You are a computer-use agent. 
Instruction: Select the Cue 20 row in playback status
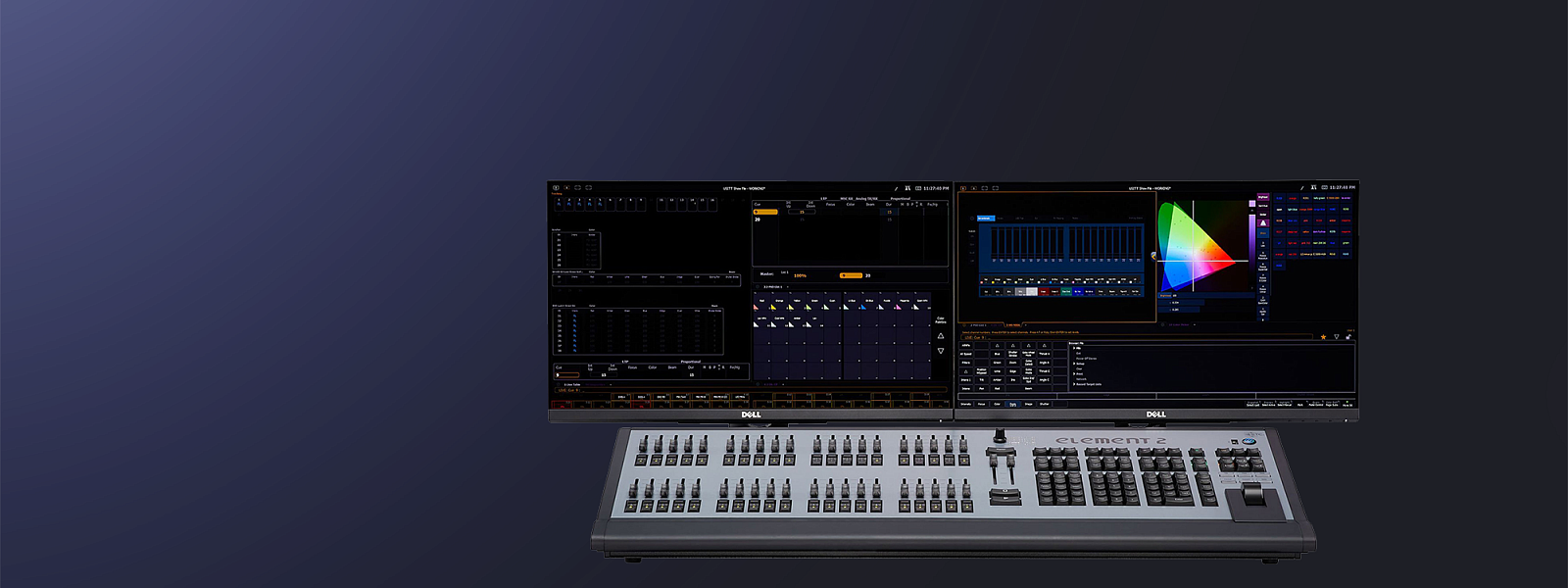click(x=850, y=220)
